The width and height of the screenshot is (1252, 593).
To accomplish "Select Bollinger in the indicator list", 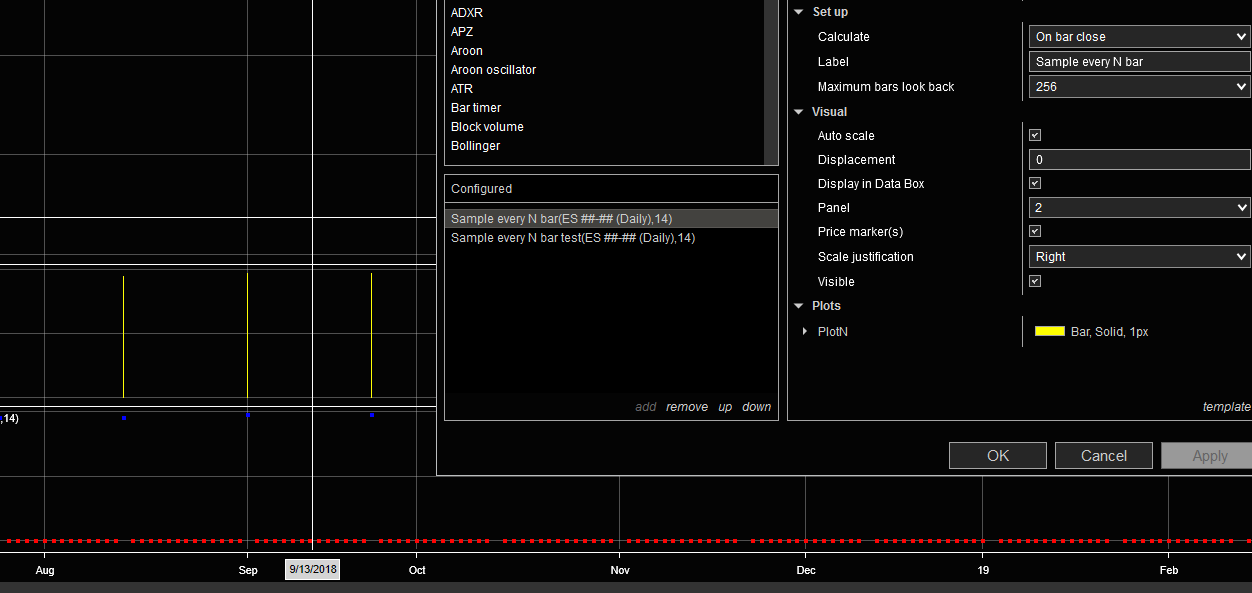I will tap(476, 146).
